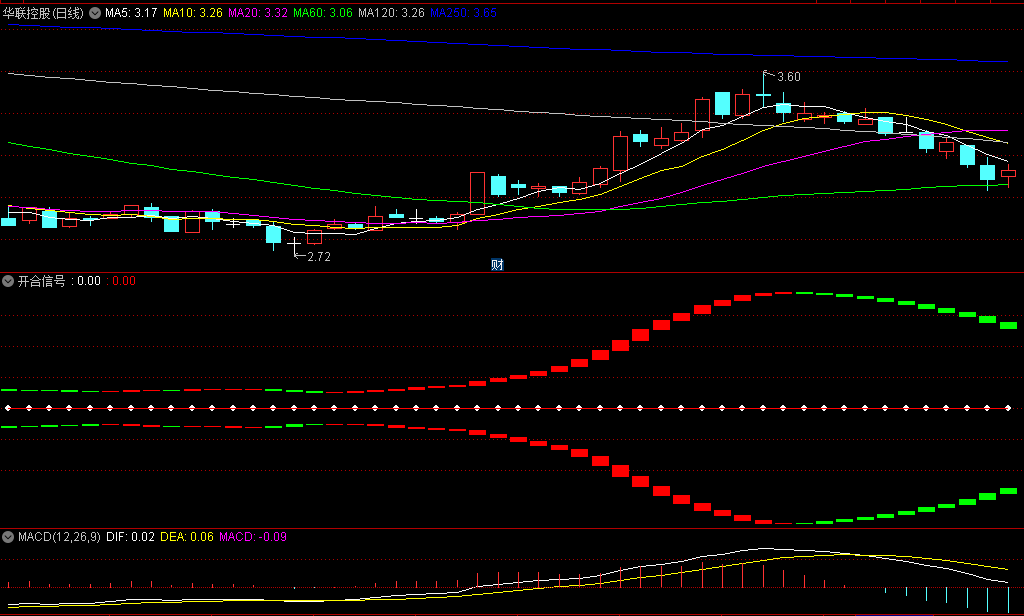1024x616 pixels.
Task: Expand the 开合信号 indicator menu arrow
Action: 8,281
